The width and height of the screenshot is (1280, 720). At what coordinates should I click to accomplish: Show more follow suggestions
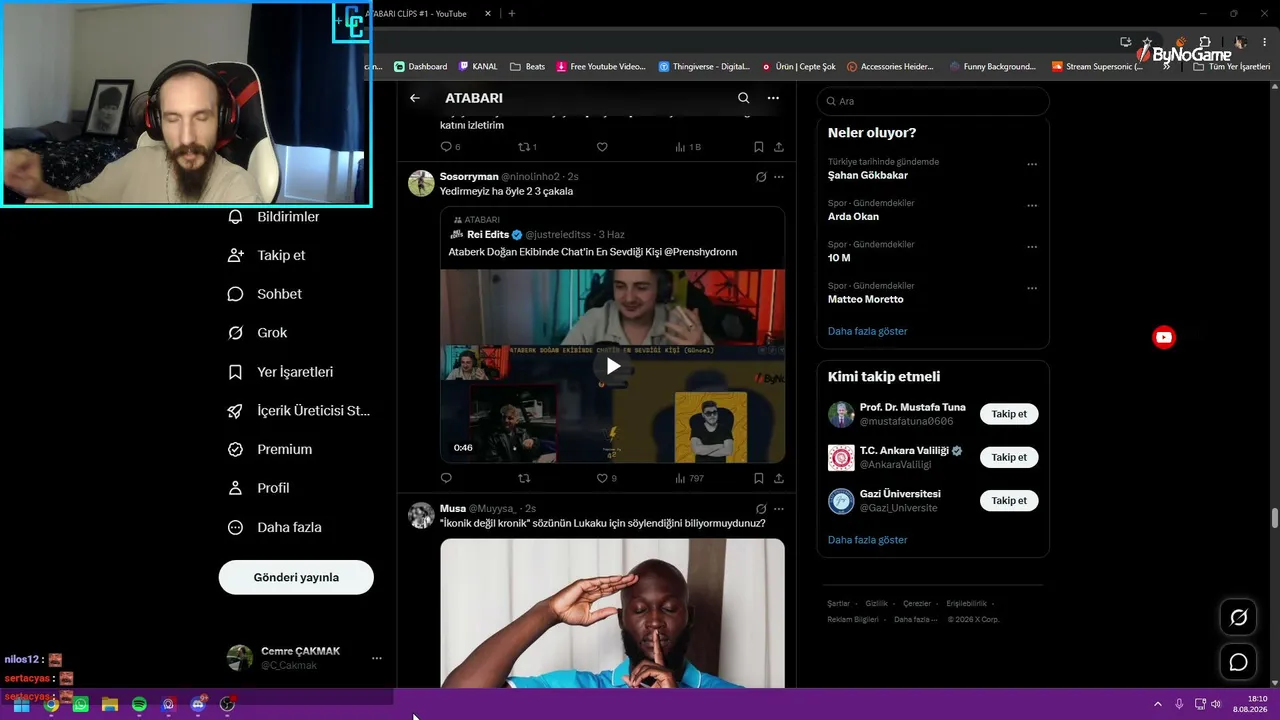(x=868, y=540)
